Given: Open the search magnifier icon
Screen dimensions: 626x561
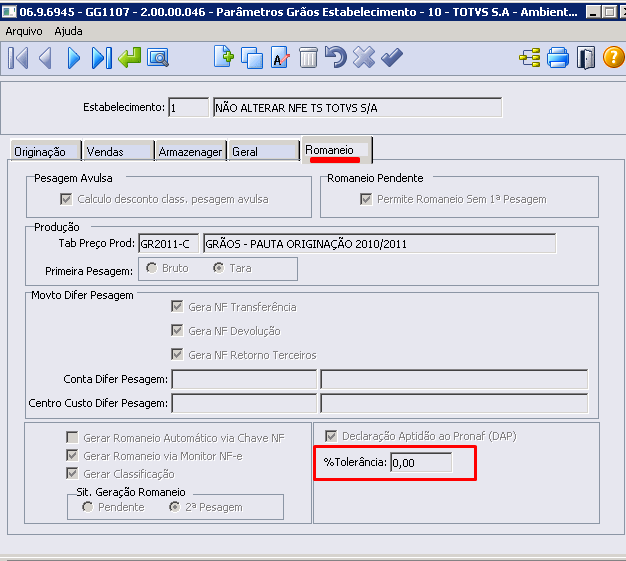Looking at the screenshot, I should pos(158,57).
